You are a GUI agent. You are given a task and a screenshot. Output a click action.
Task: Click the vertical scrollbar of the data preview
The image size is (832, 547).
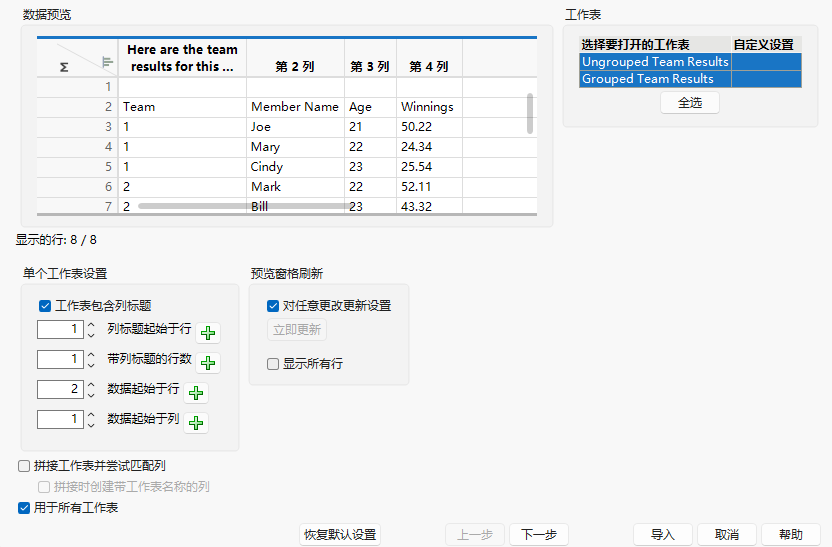(530, 114)
